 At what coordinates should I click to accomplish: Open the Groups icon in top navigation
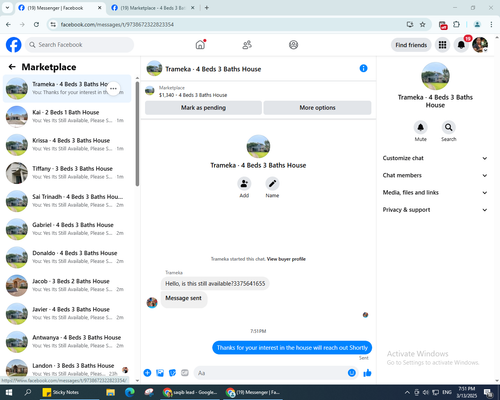(x=293, y=45)
